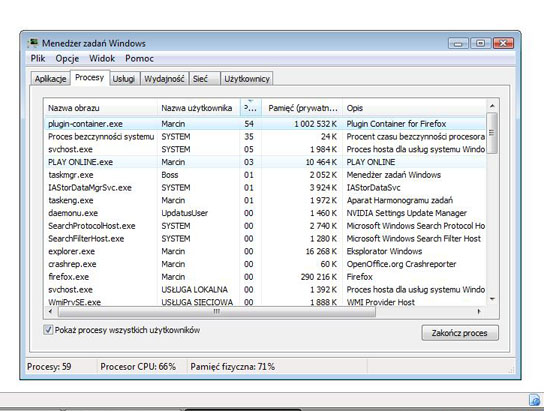The image size is (544, 411).
Task: Select 'Proces bezczynności systemu' row
Action: 265,137
